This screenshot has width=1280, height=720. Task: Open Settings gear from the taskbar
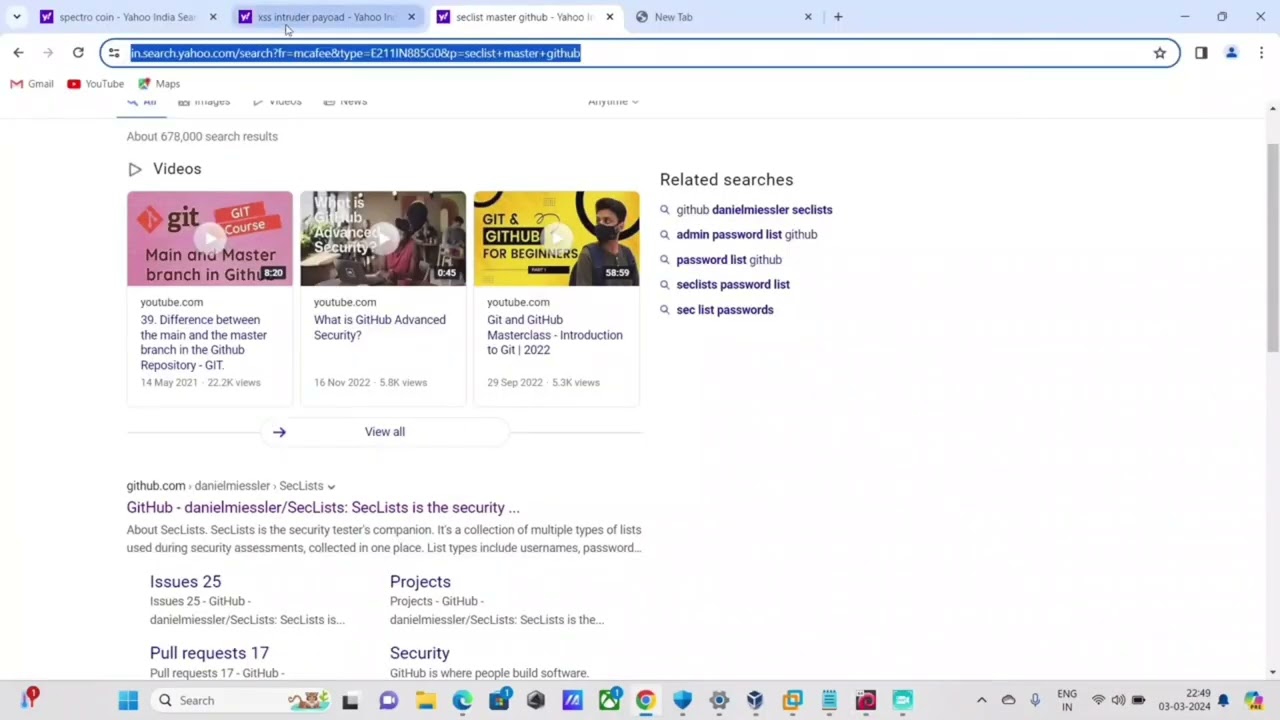[719, 701]
